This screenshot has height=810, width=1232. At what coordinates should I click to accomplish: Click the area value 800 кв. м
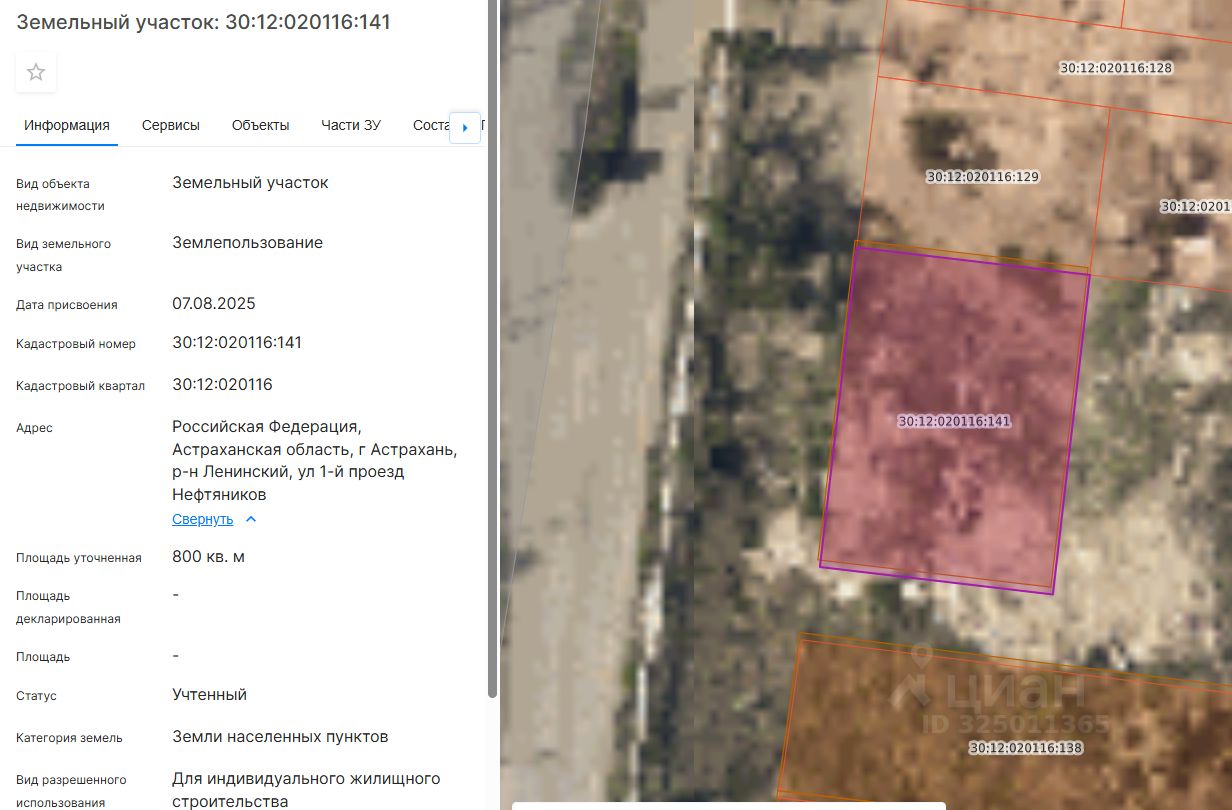click(208, 557)
